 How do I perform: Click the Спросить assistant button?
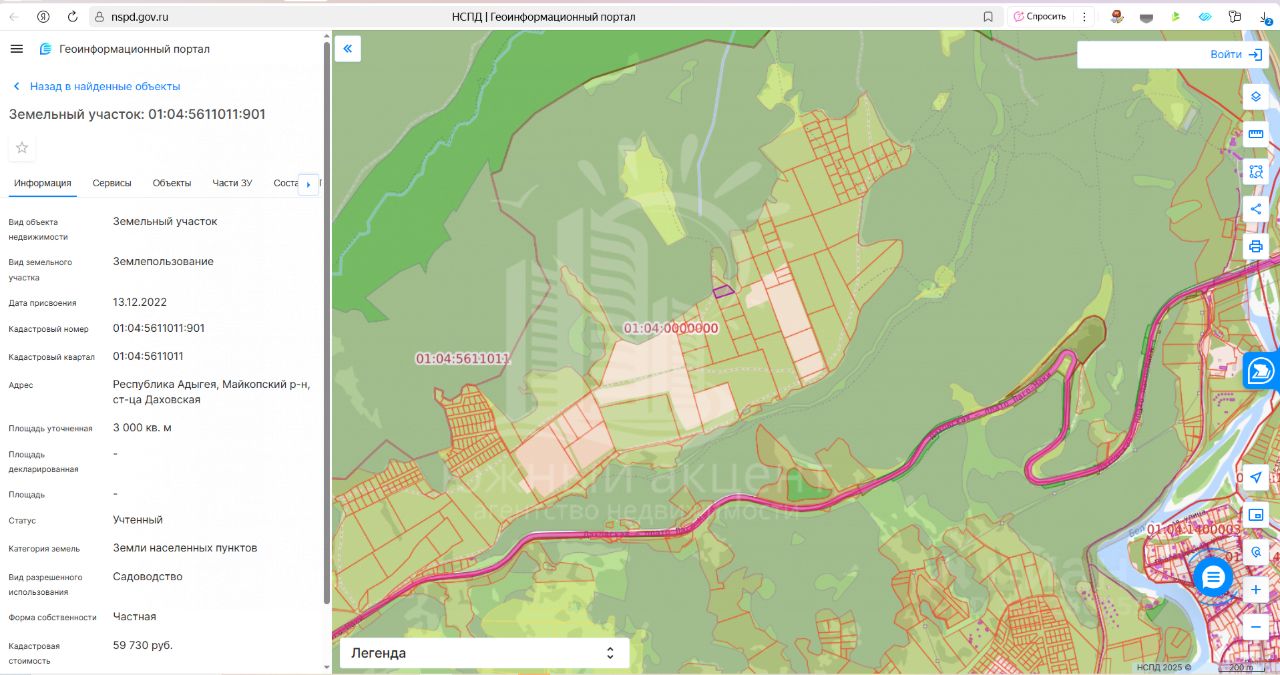(x=1040, y=16)
